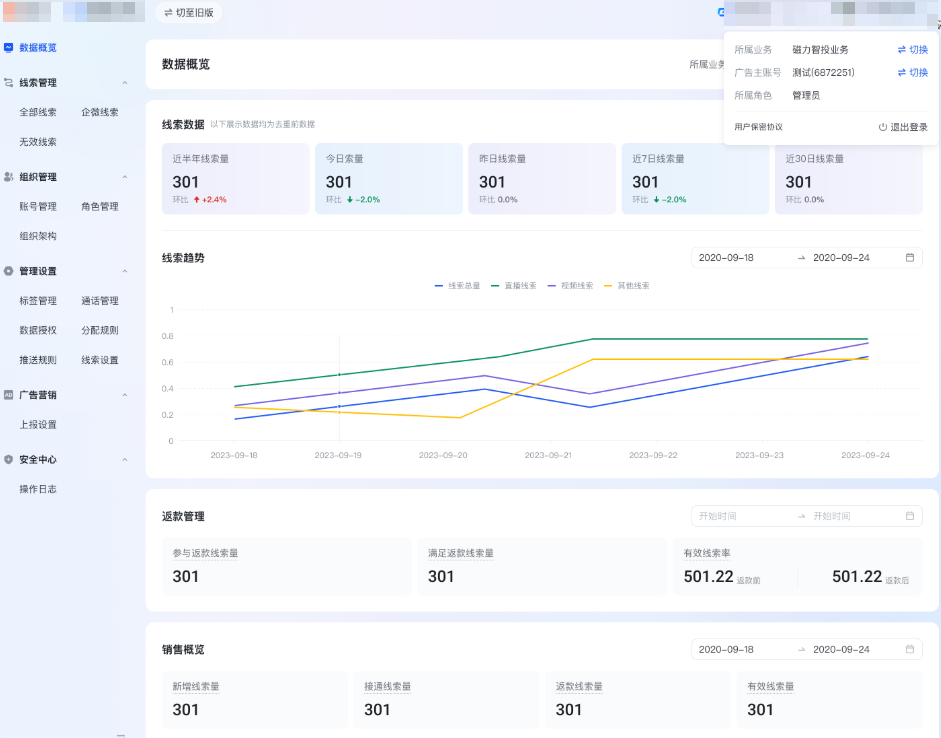
Task: Open calendar icon in 线索趋势 date range
Action: coord(910,258)
